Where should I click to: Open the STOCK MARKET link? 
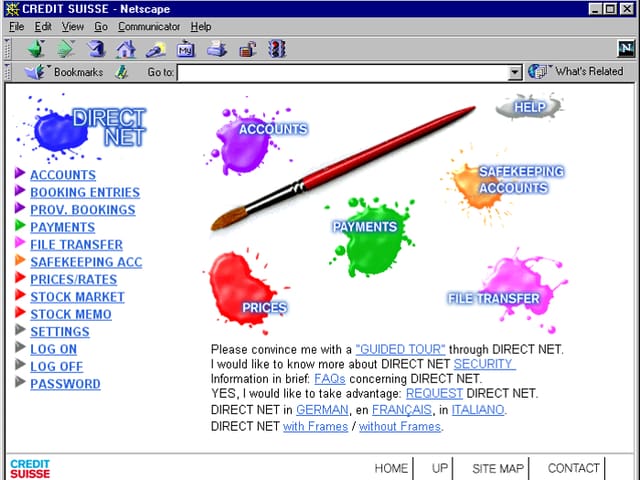point(77,297)
